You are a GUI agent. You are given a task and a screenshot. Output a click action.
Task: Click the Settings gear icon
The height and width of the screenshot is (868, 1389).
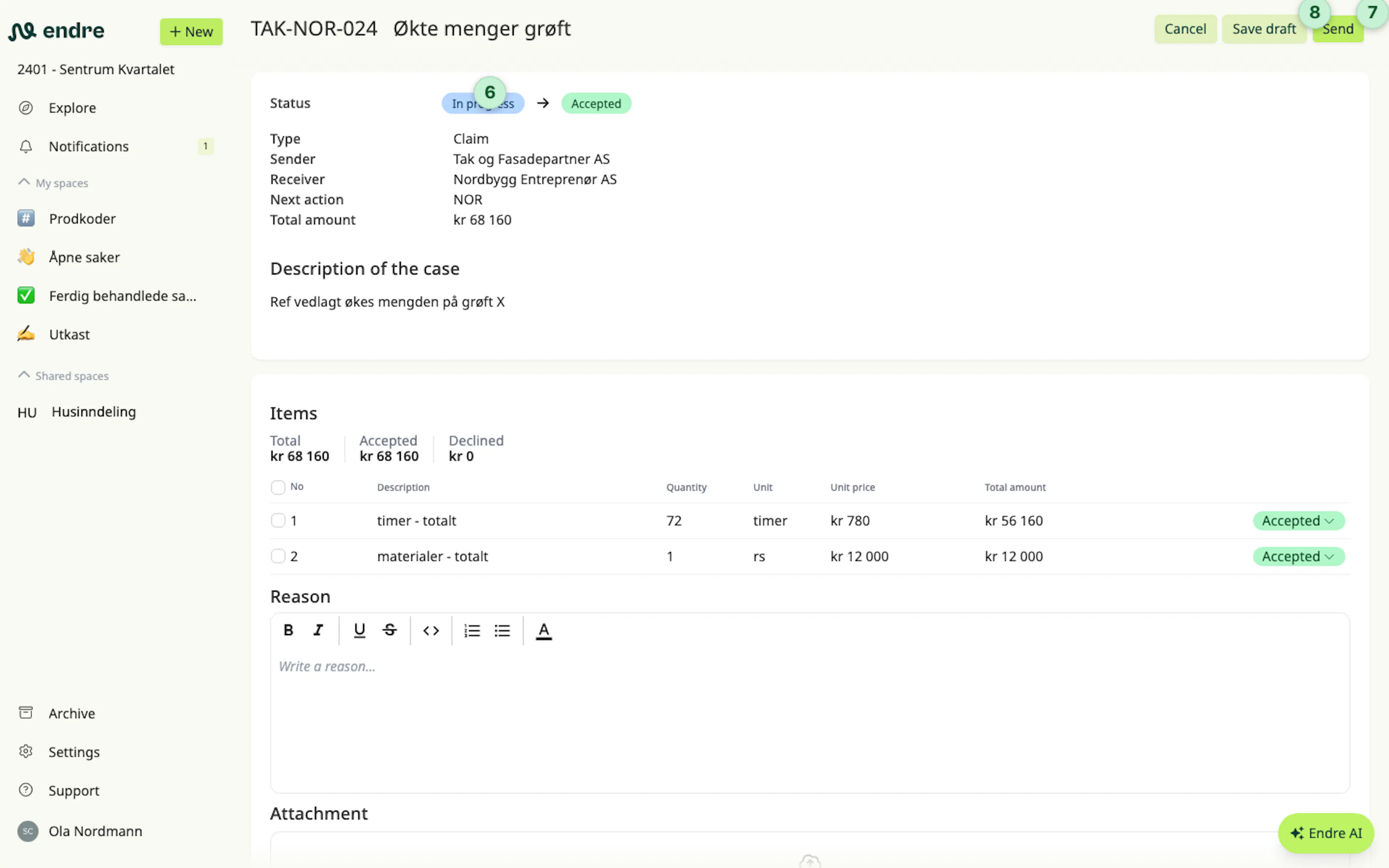coord(26,752)
